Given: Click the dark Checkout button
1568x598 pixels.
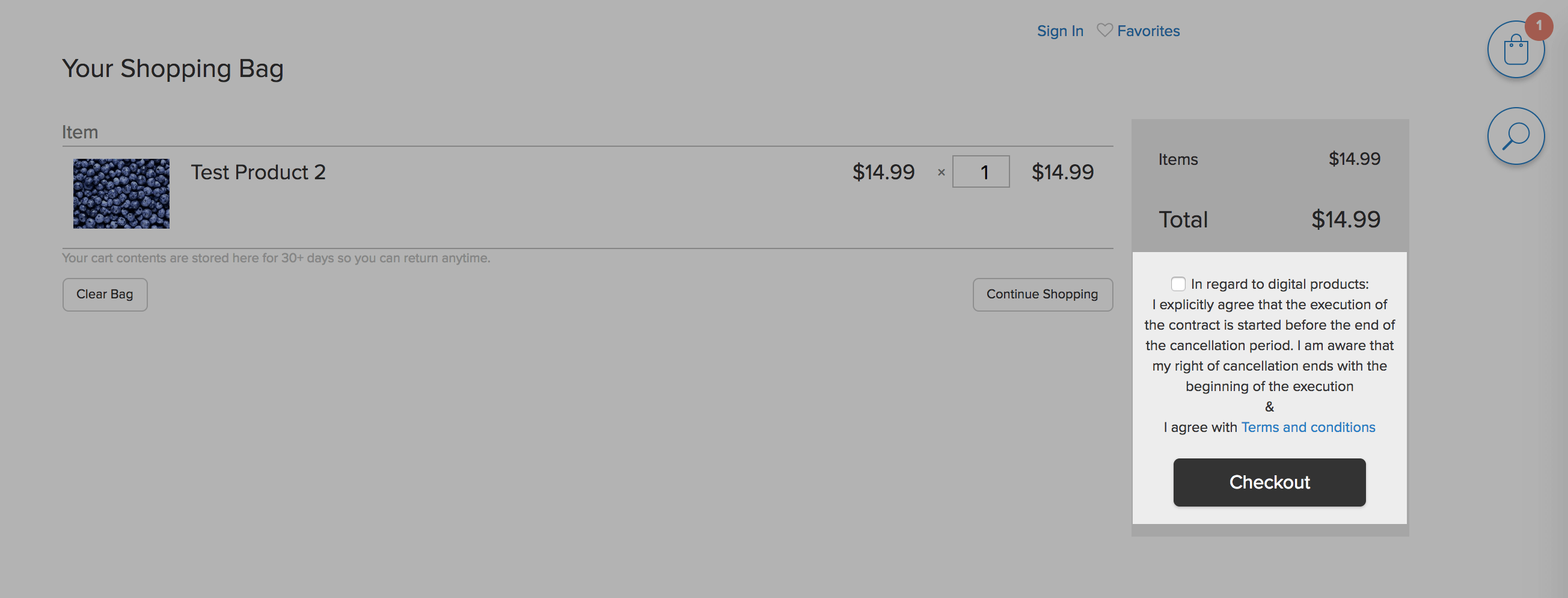Looking at the screenshot, I should point(1269,482).
